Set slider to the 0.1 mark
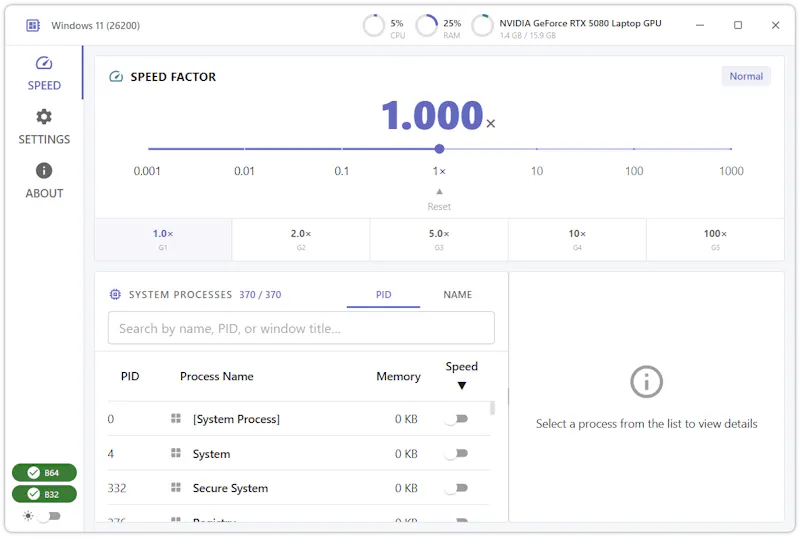The image size is (800, 537). coord(342,149)
